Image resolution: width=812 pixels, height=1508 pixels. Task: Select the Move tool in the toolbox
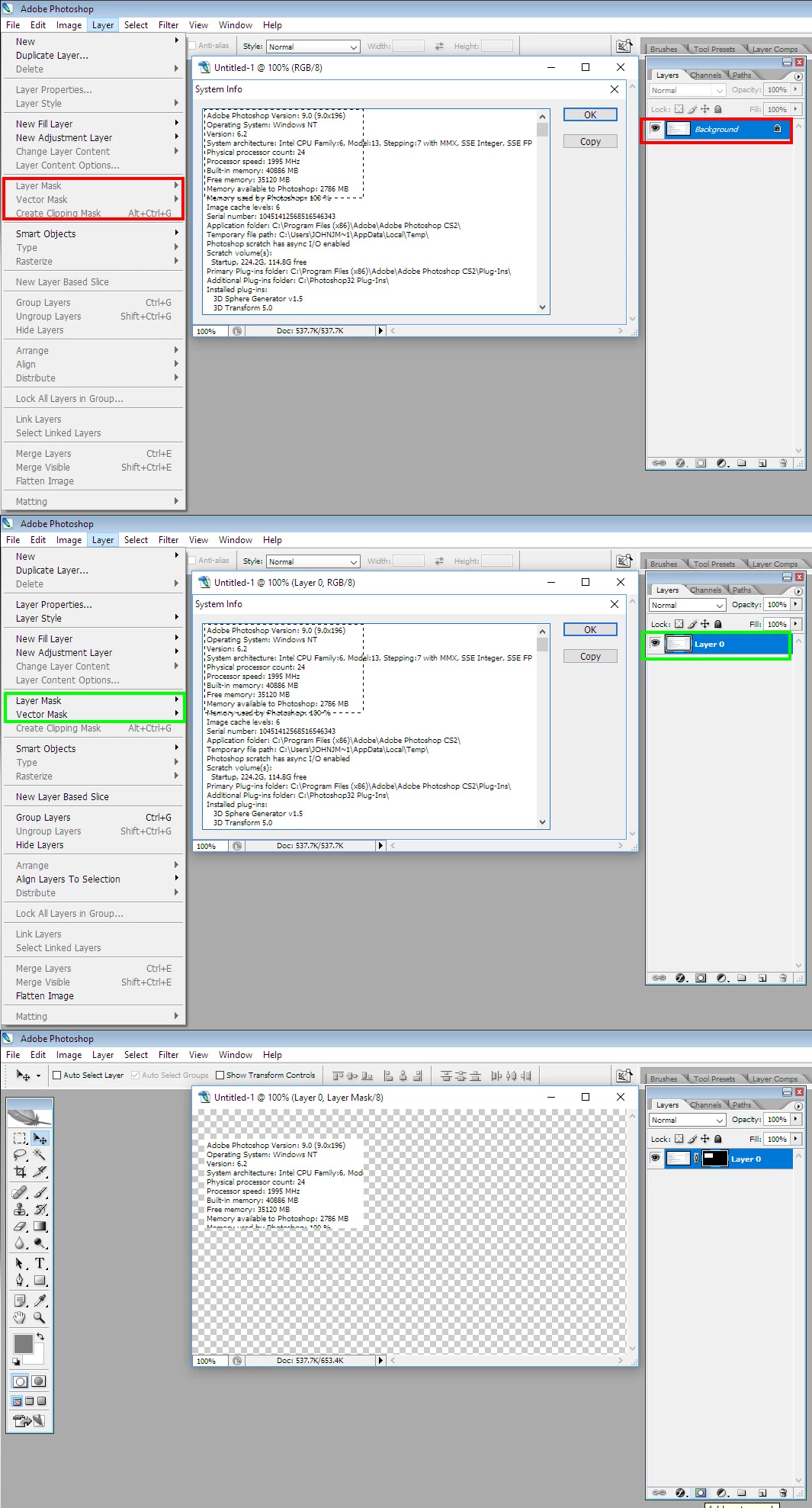click(x=40, y=1138)
